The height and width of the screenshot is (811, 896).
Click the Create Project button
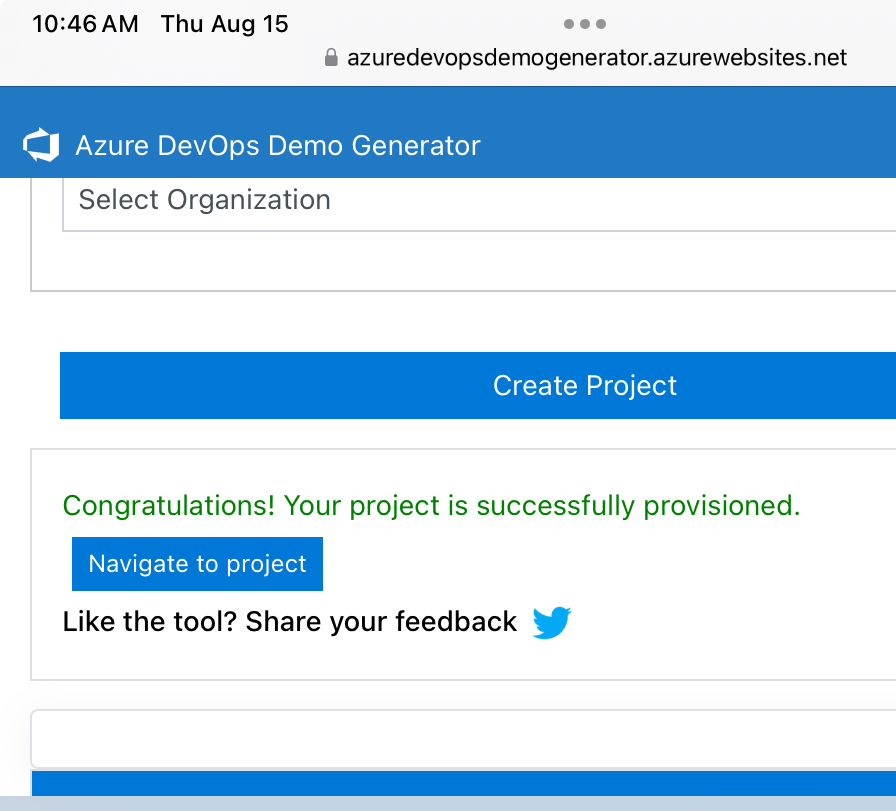[x=478, y=385]
